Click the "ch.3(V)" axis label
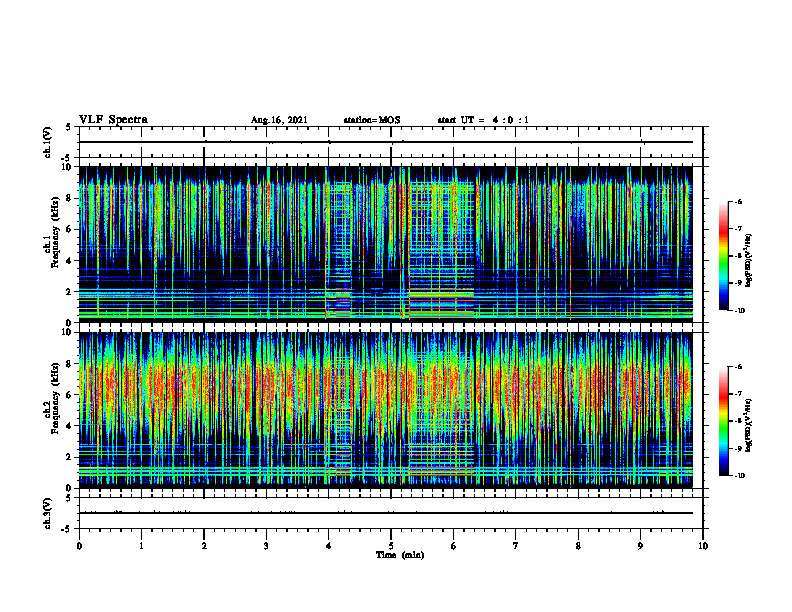This screenshot has width=792, height=612. (x=48, y=513)
